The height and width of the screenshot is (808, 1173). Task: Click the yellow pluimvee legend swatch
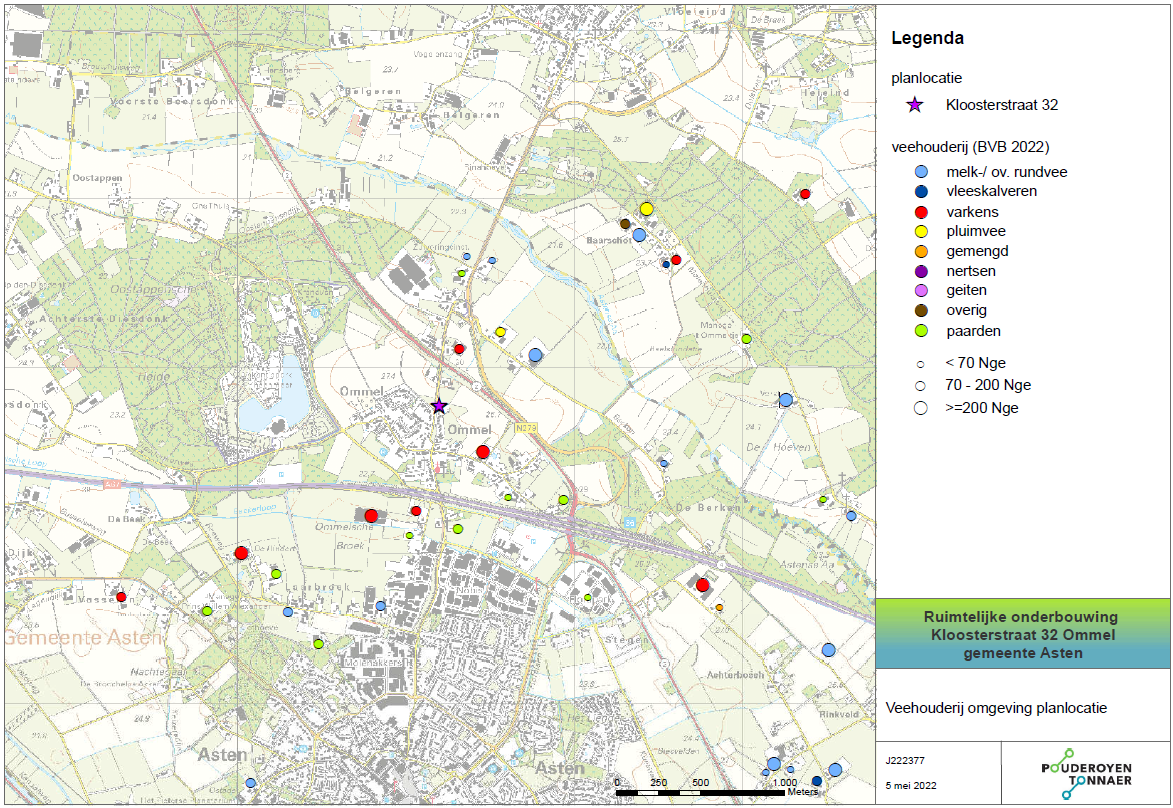pos(921,231)
